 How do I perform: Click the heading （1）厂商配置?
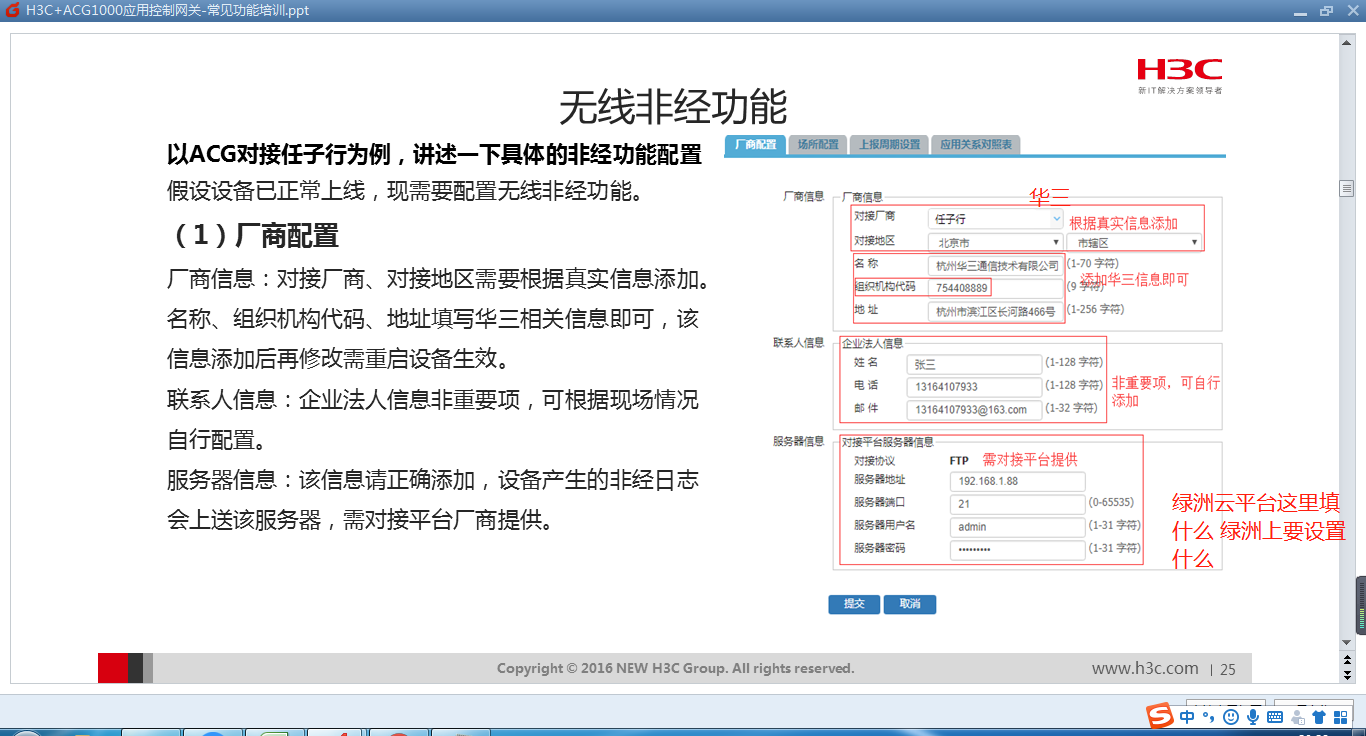click(x=254, y=236)
